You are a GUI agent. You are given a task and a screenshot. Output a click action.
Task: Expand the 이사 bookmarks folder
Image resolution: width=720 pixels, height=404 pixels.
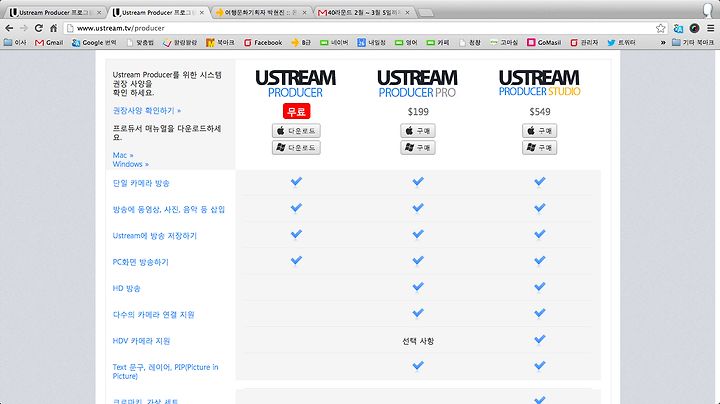click(15, 42)
